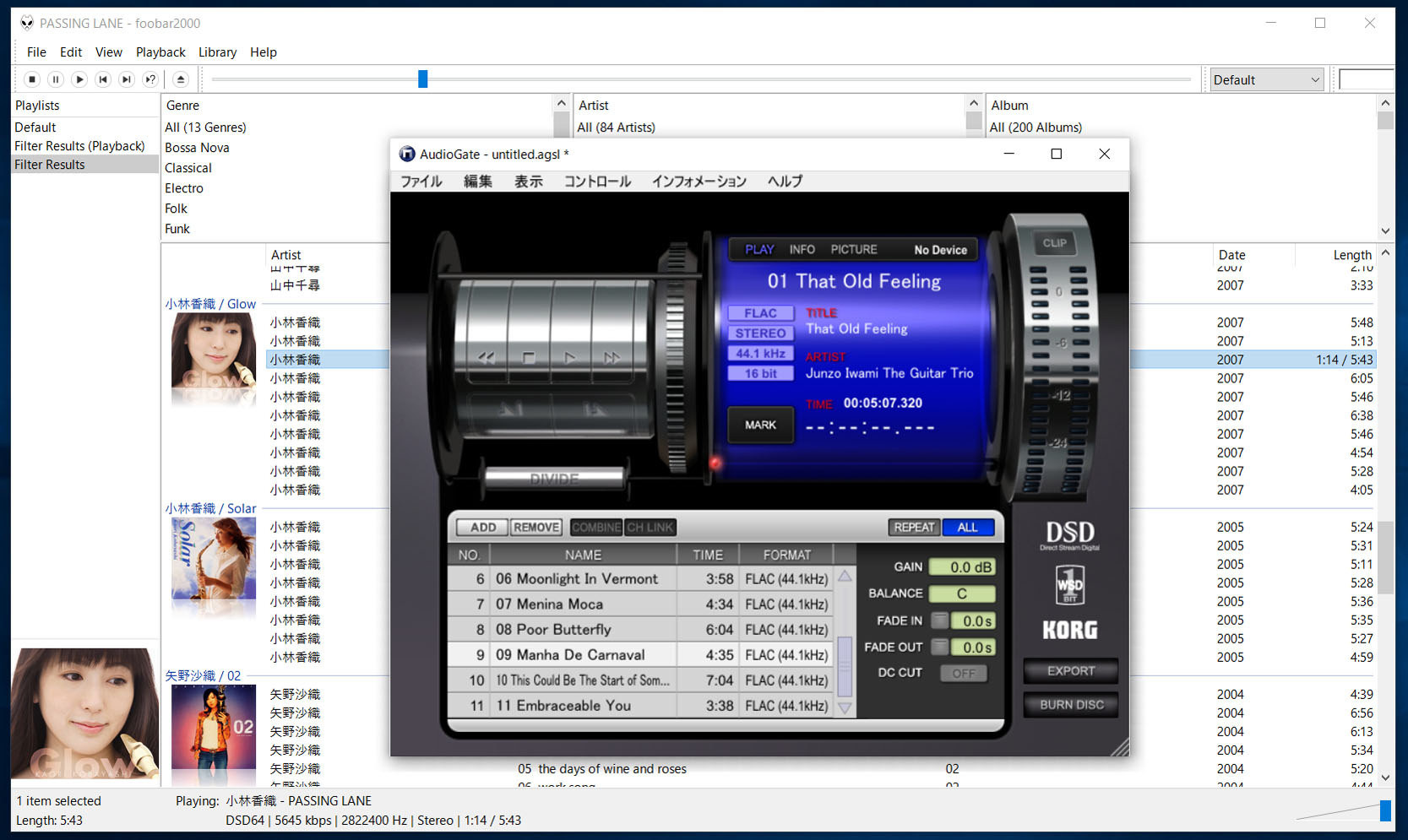Click the EXPORT button
This screenshot has height=840, width=1408.
[x=1071, y=671]
